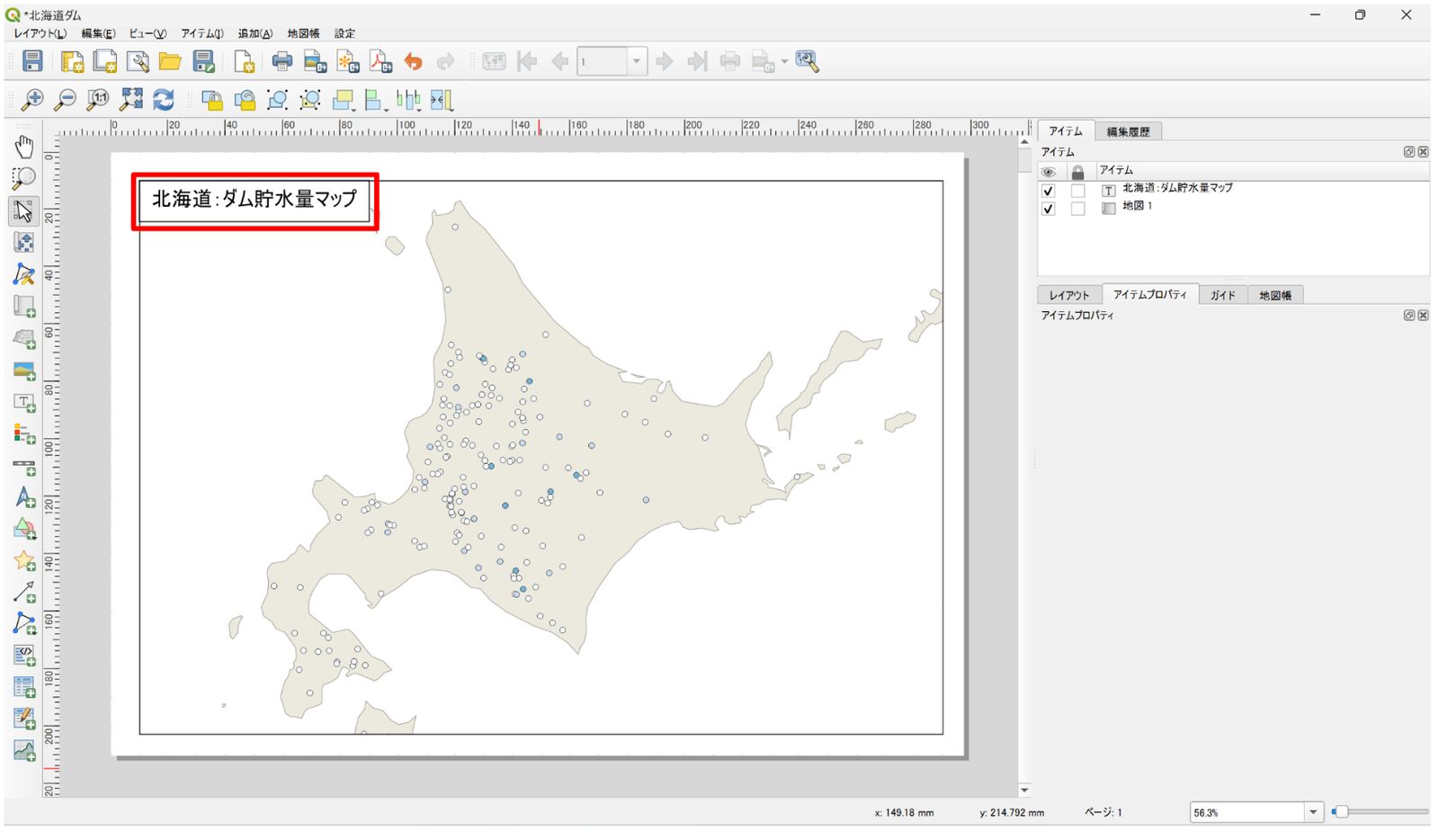Switch to the 地図帳 panel tab
This screenshot has width=1439, height=840.
(x=1275, y=295)
